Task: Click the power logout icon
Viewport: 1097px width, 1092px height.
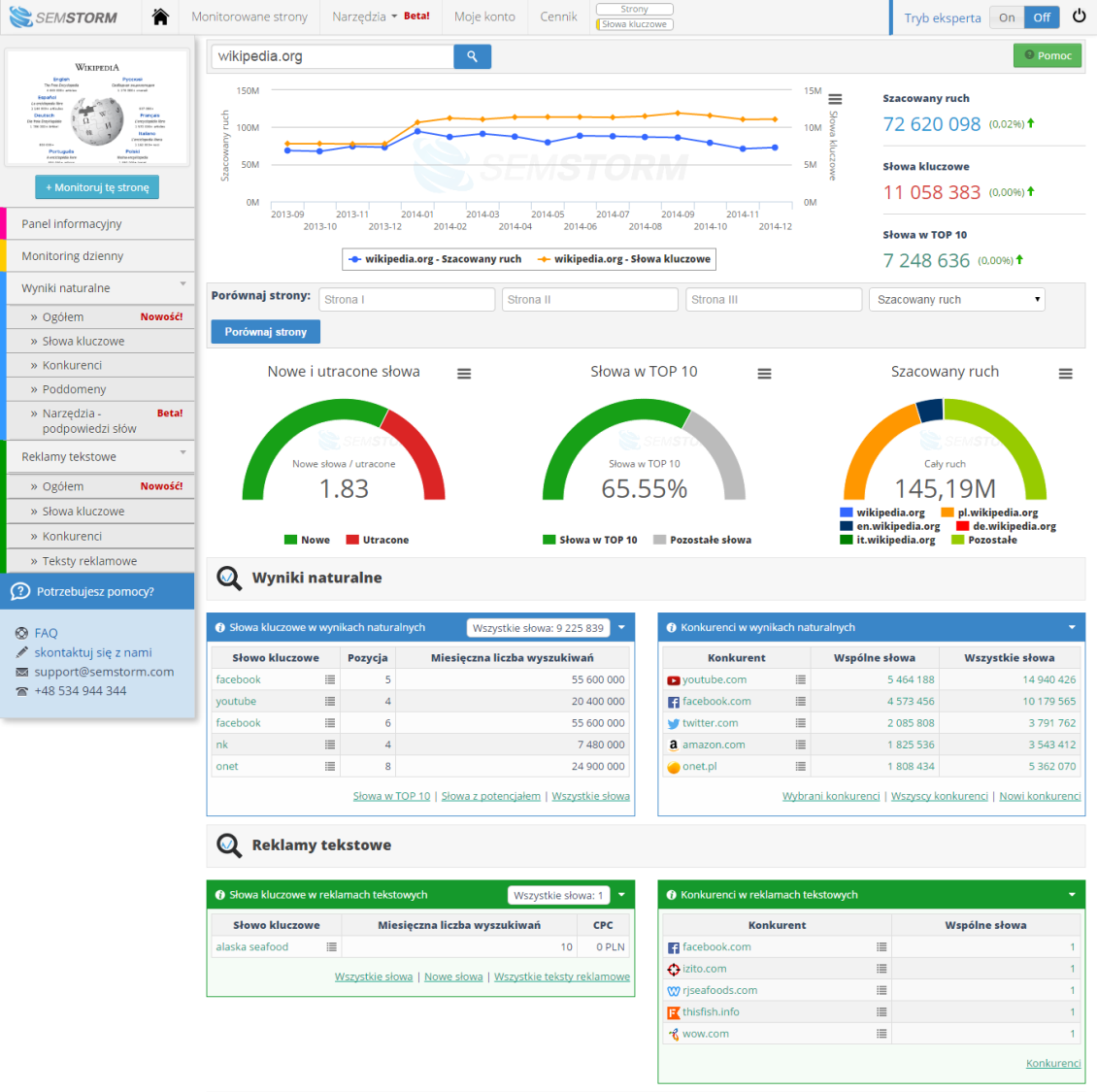Action: (1079, 17)
